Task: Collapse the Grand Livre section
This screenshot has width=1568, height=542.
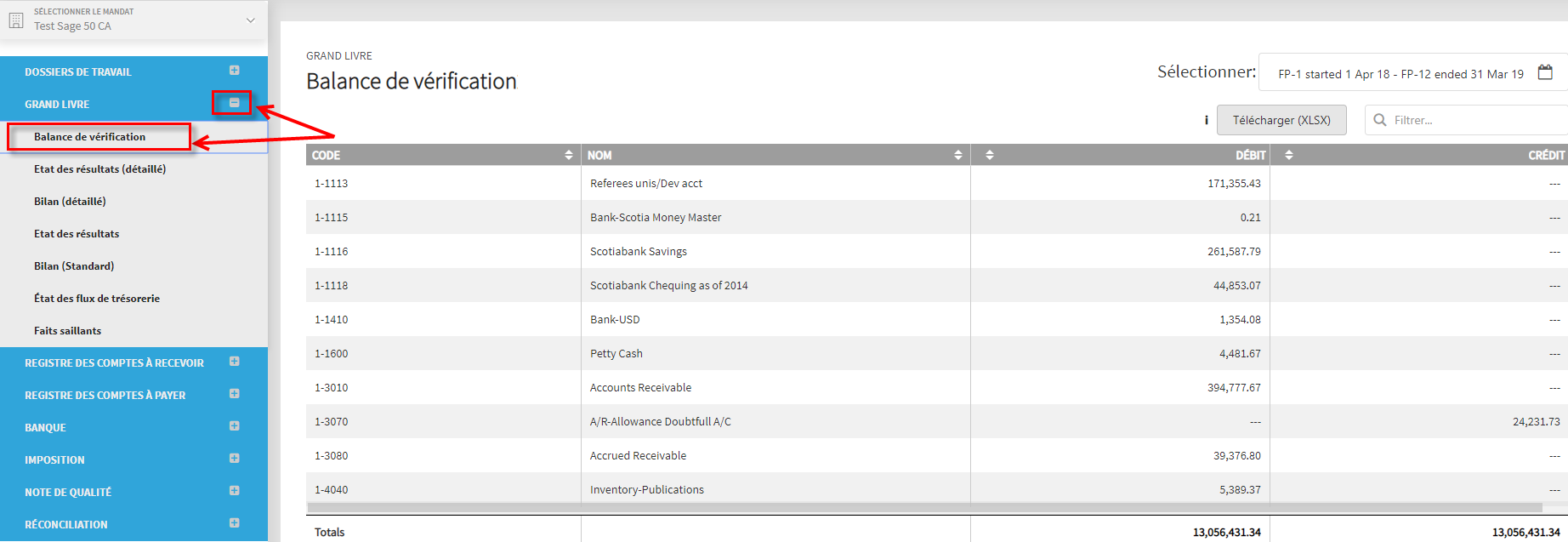Action: click(235, 103)
